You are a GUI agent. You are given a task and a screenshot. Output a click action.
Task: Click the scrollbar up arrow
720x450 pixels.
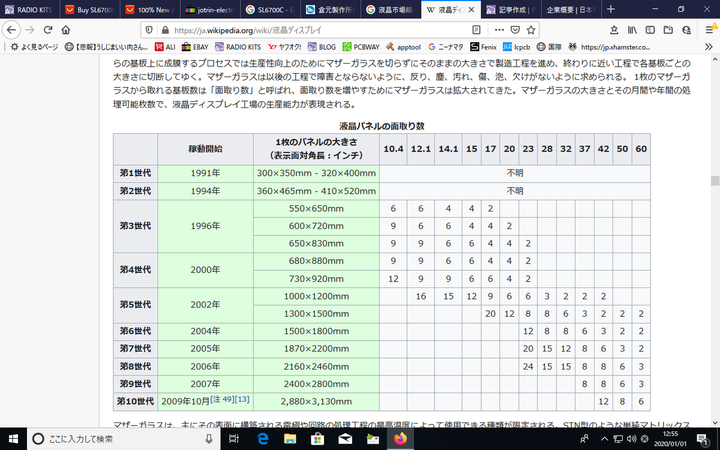tap(714, 60)
